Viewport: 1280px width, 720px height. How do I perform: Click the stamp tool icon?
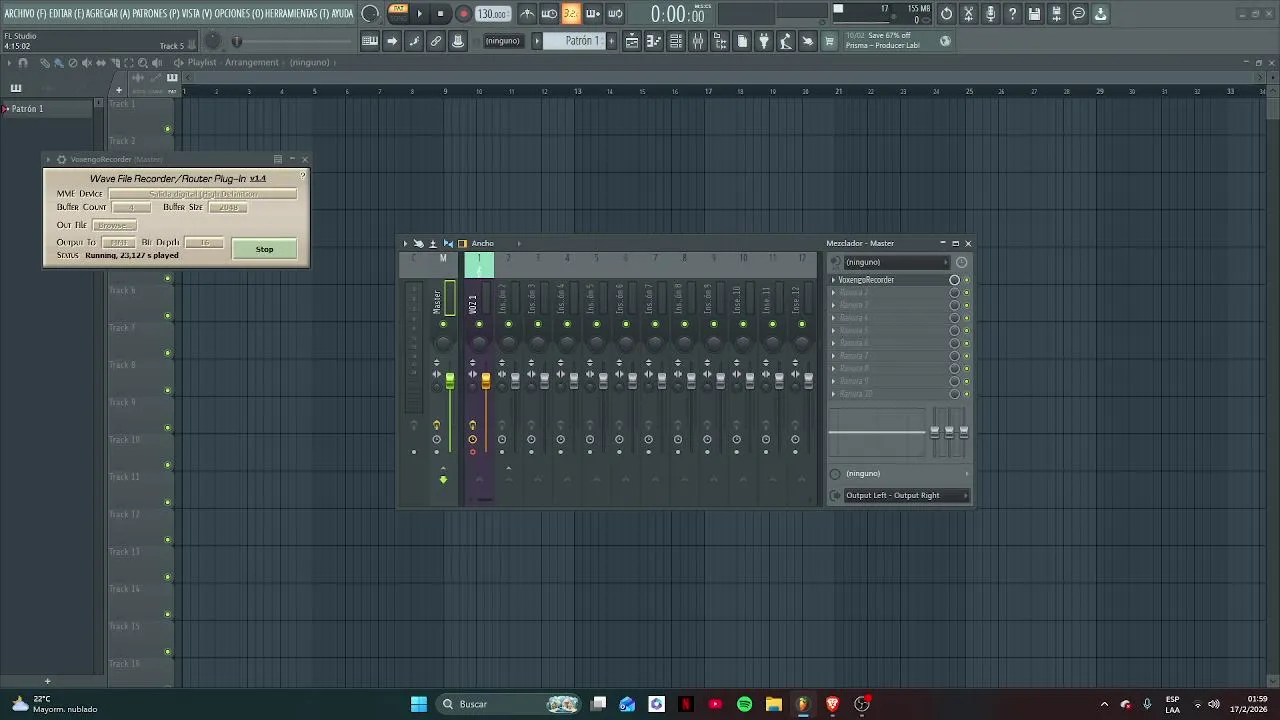point(458,41)
